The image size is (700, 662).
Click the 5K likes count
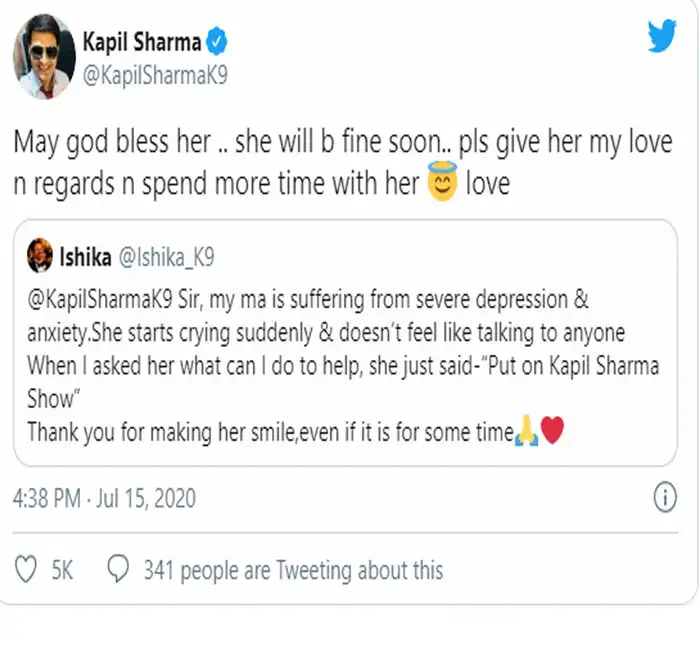point(62,571)
